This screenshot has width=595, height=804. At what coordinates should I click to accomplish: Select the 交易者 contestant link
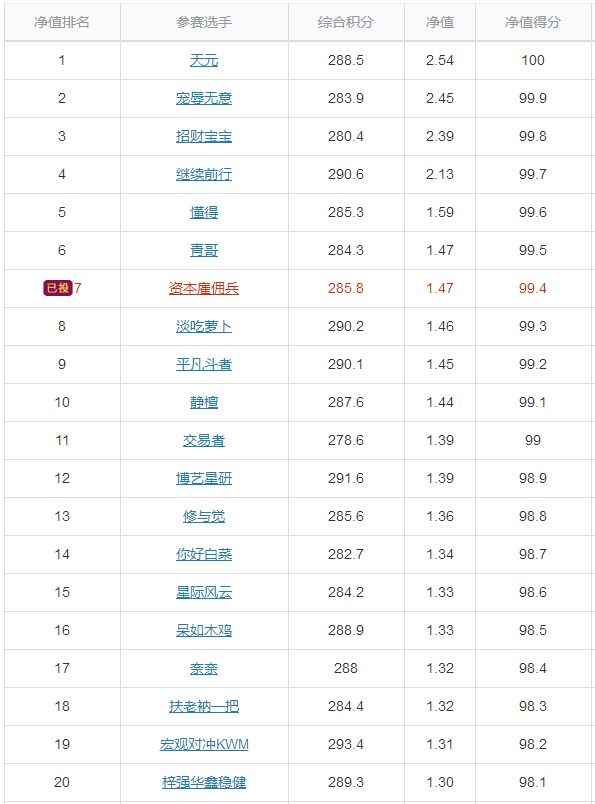[204, 440]
